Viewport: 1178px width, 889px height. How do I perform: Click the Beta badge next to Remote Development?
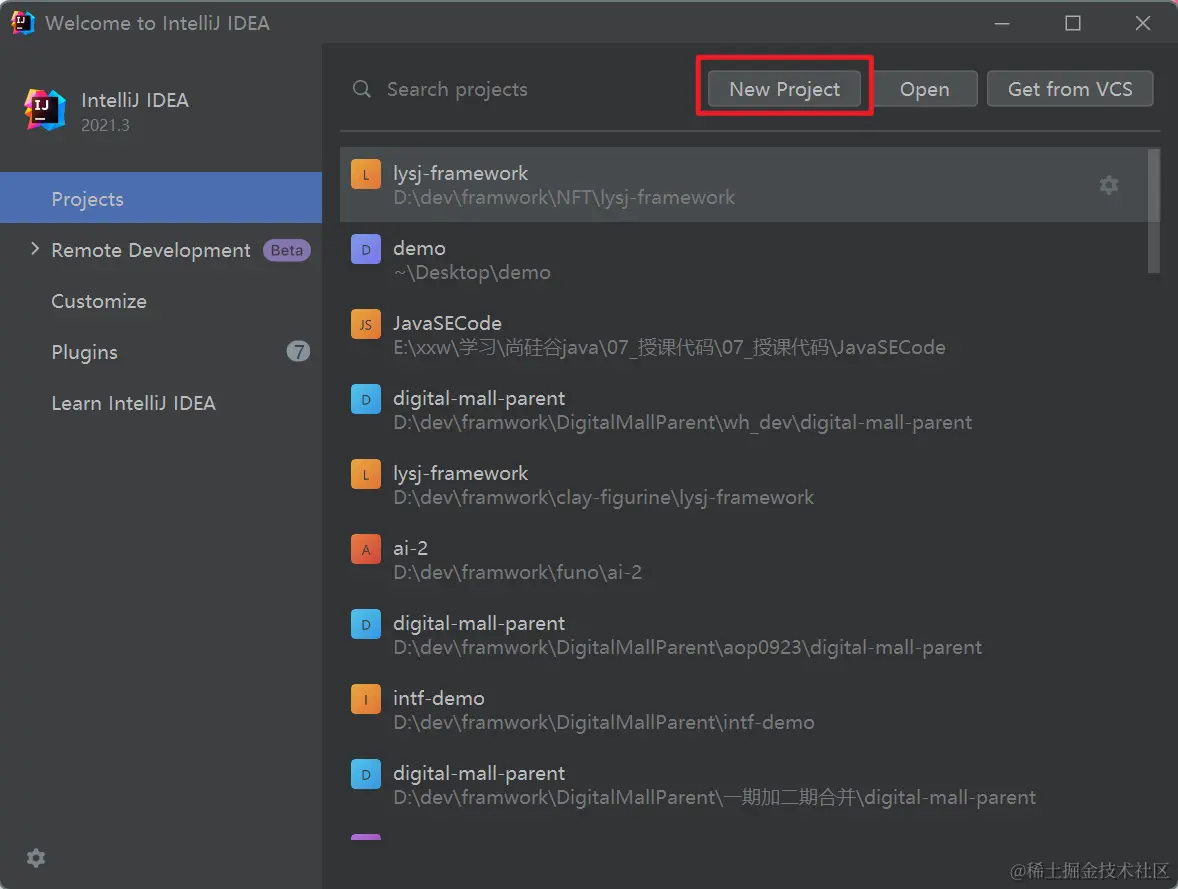(286, 250)
